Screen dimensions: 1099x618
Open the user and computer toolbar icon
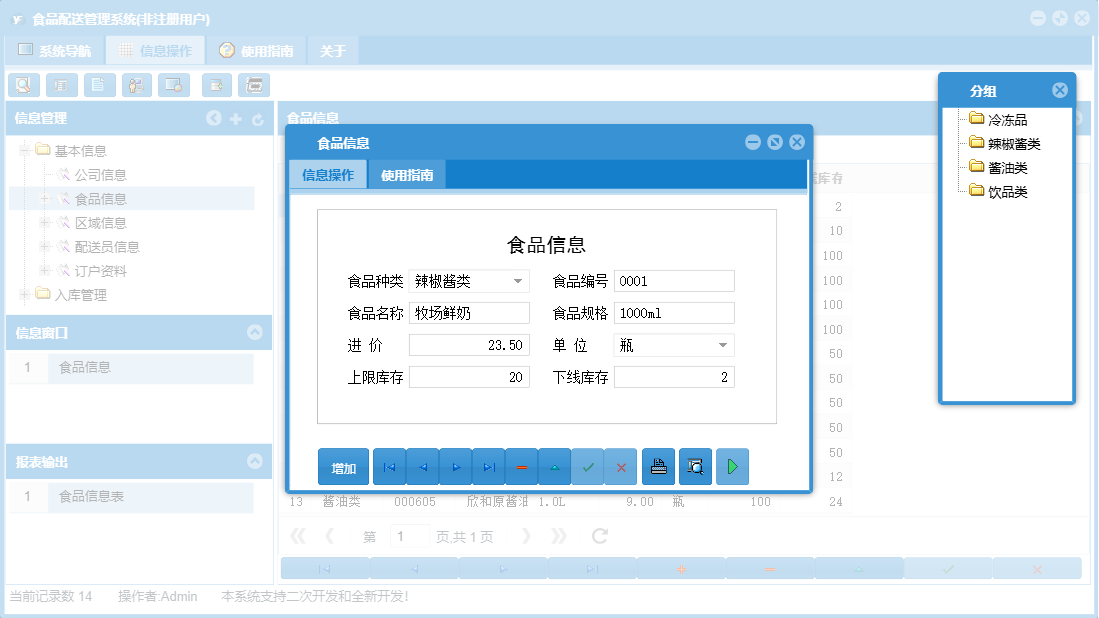click(137, 85)
